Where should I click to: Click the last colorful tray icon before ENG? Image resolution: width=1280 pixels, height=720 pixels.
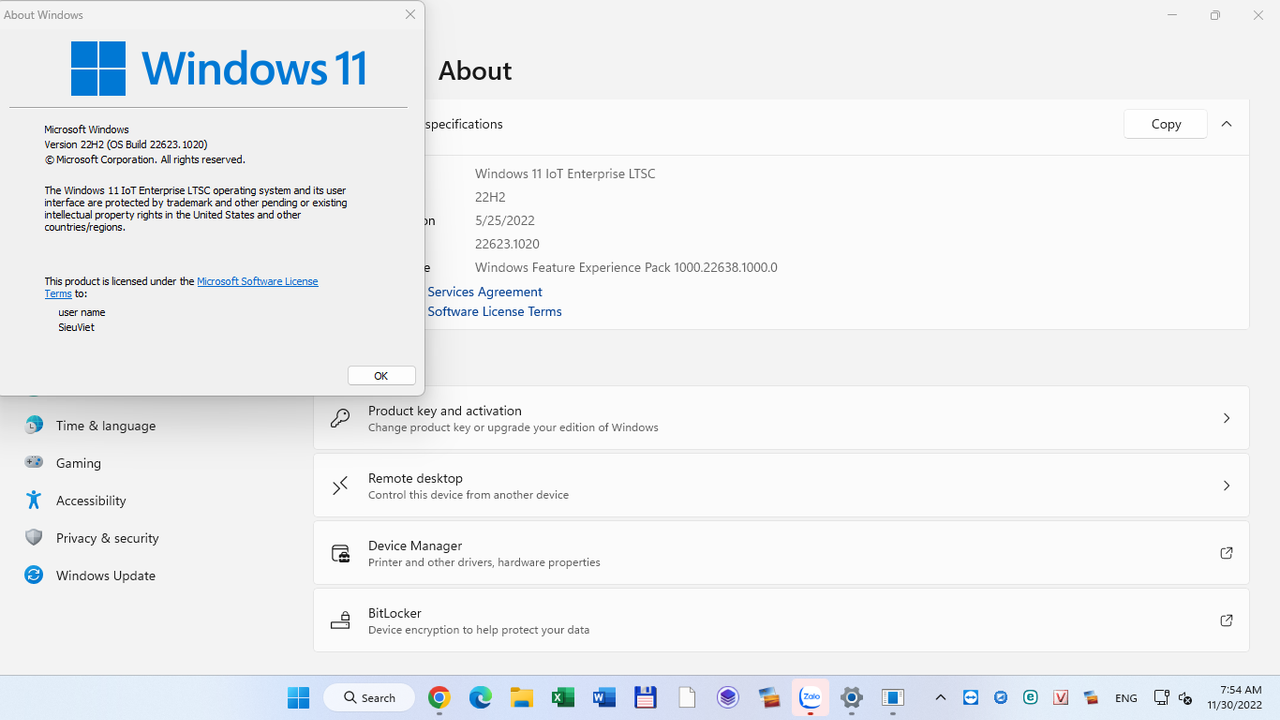coord(1091,698)
